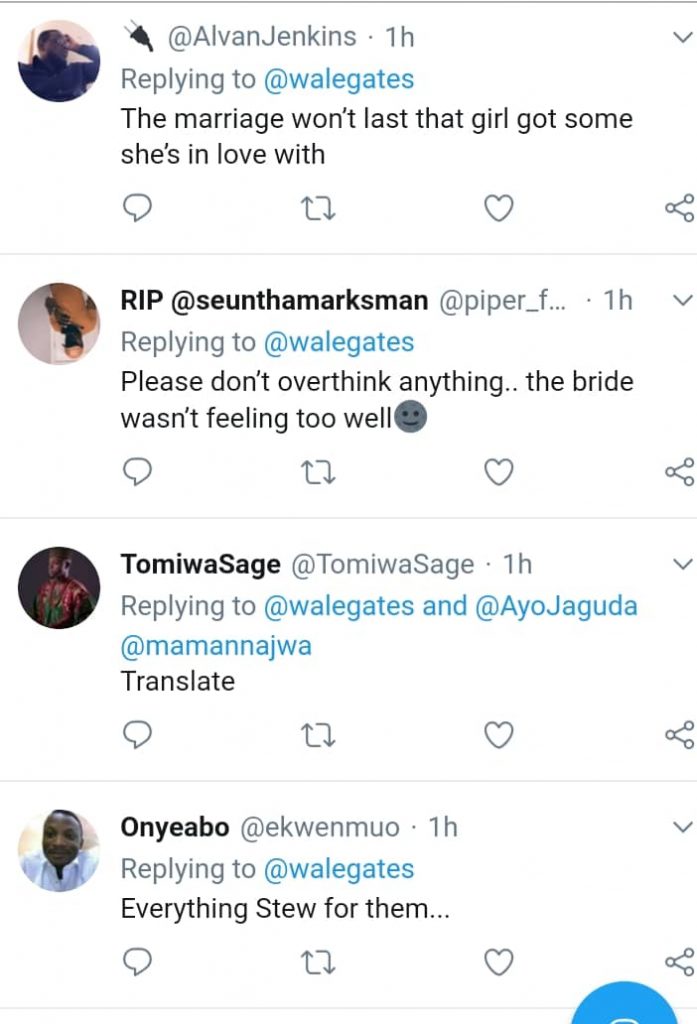This screenshot has height=1024, width=697.
Task: Open dropdown chevron on TomiwaSage's tweet
Action: coord(682,563)
